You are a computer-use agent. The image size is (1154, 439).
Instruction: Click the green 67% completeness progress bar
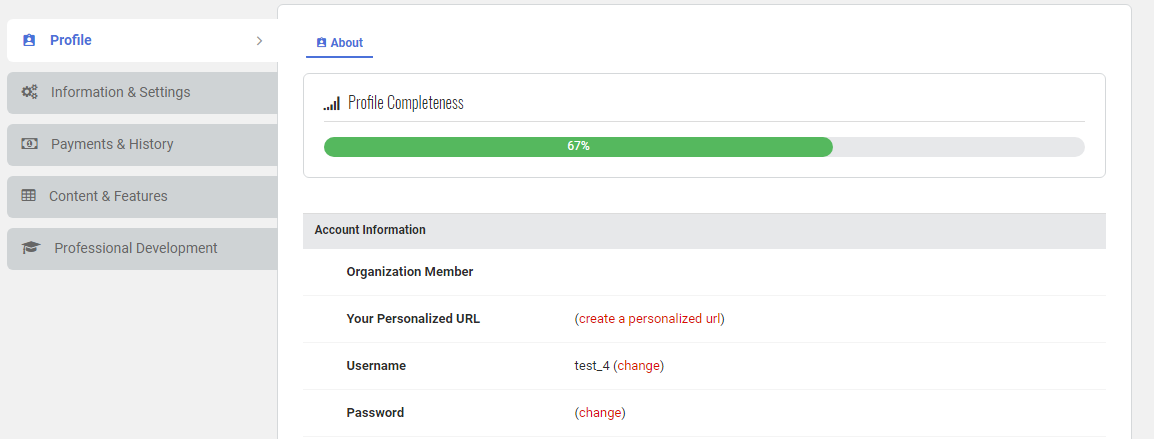(578, 147)
